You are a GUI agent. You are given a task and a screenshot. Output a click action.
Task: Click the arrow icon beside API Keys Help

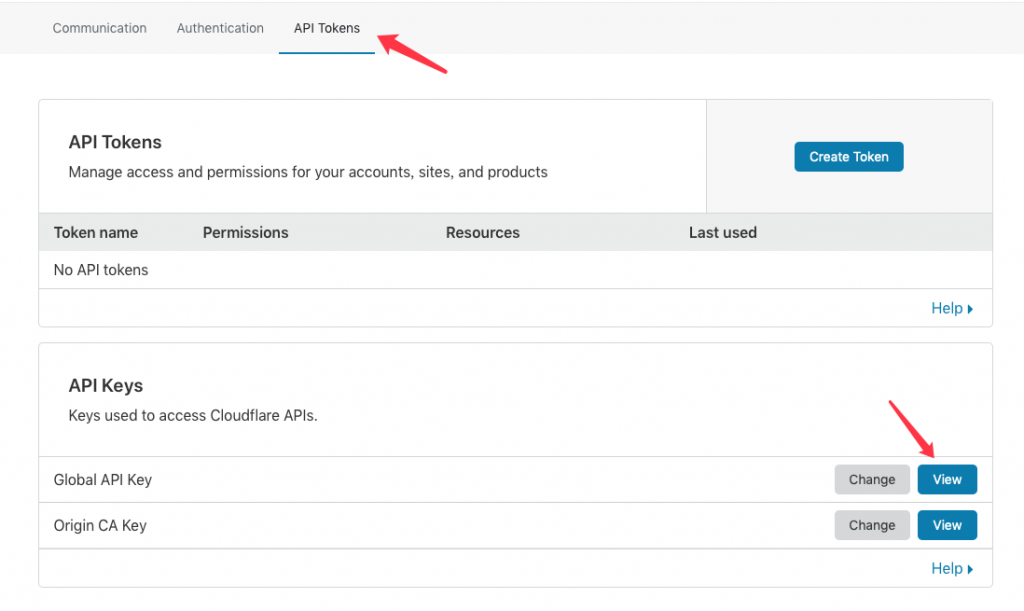coord(970,569)
